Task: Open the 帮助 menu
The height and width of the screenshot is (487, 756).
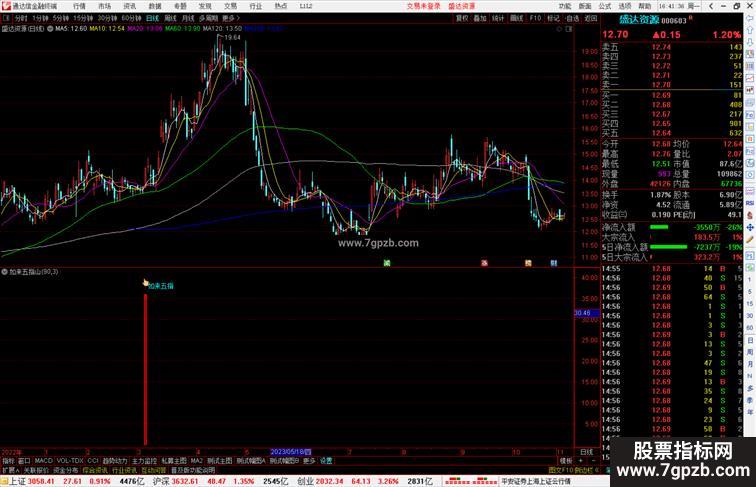Action: pos(645,6)
